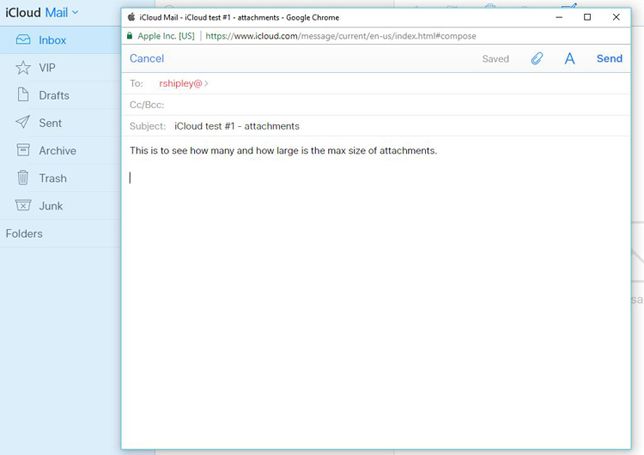644x455 pixels.
Task: Close the compose Chrome window
Action: 616,17
